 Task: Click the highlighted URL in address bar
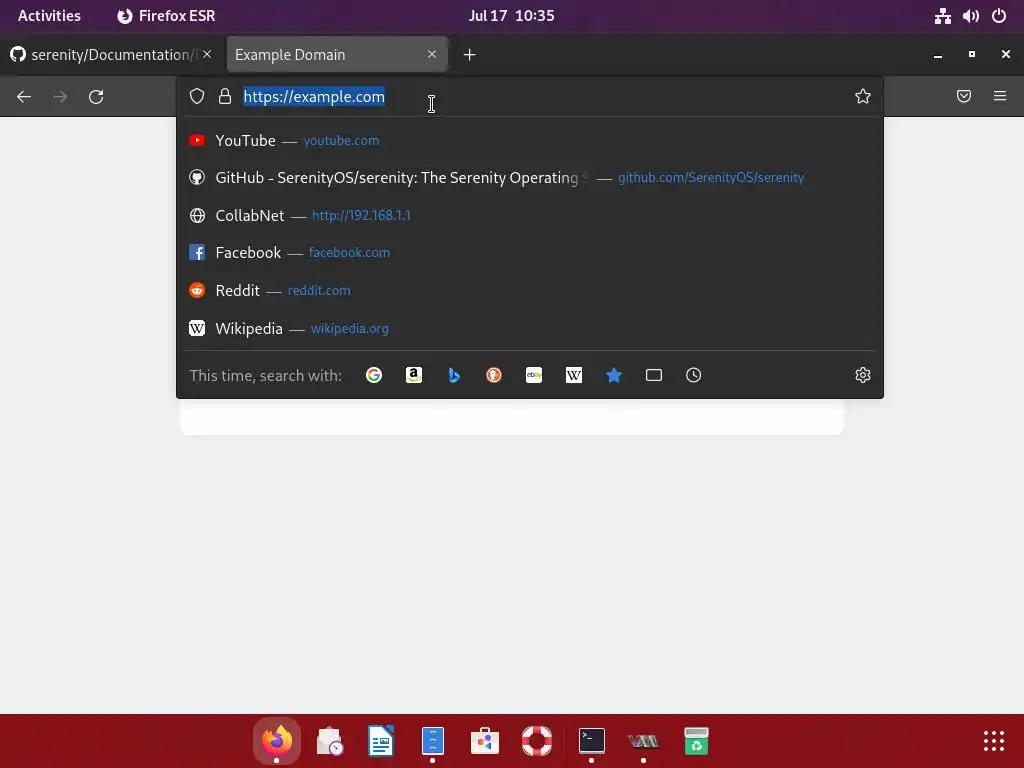(x=313, y=97)
